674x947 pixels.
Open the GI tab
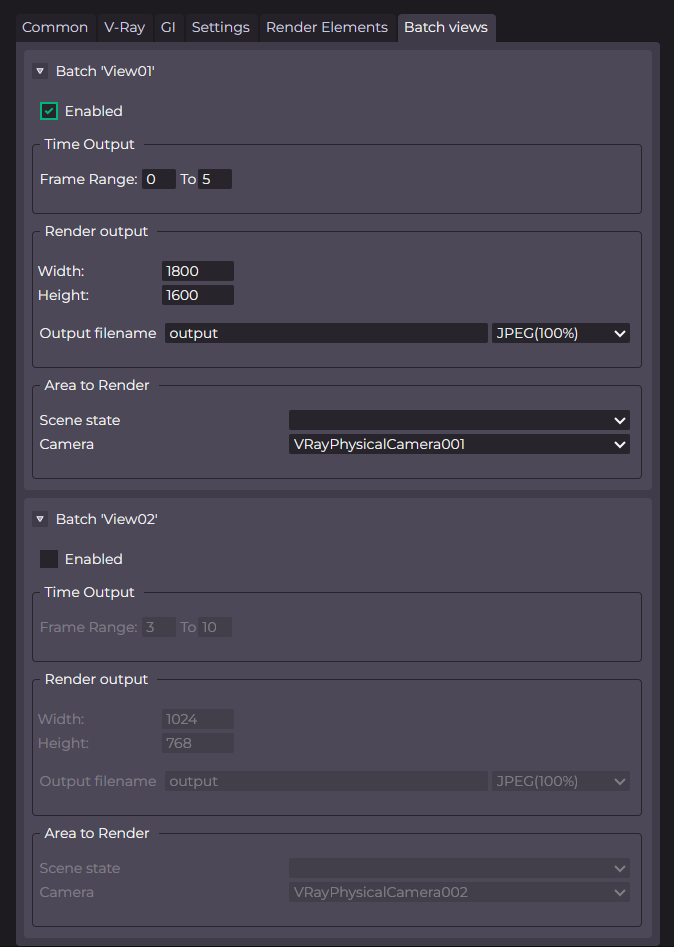(x=168, y=28)
